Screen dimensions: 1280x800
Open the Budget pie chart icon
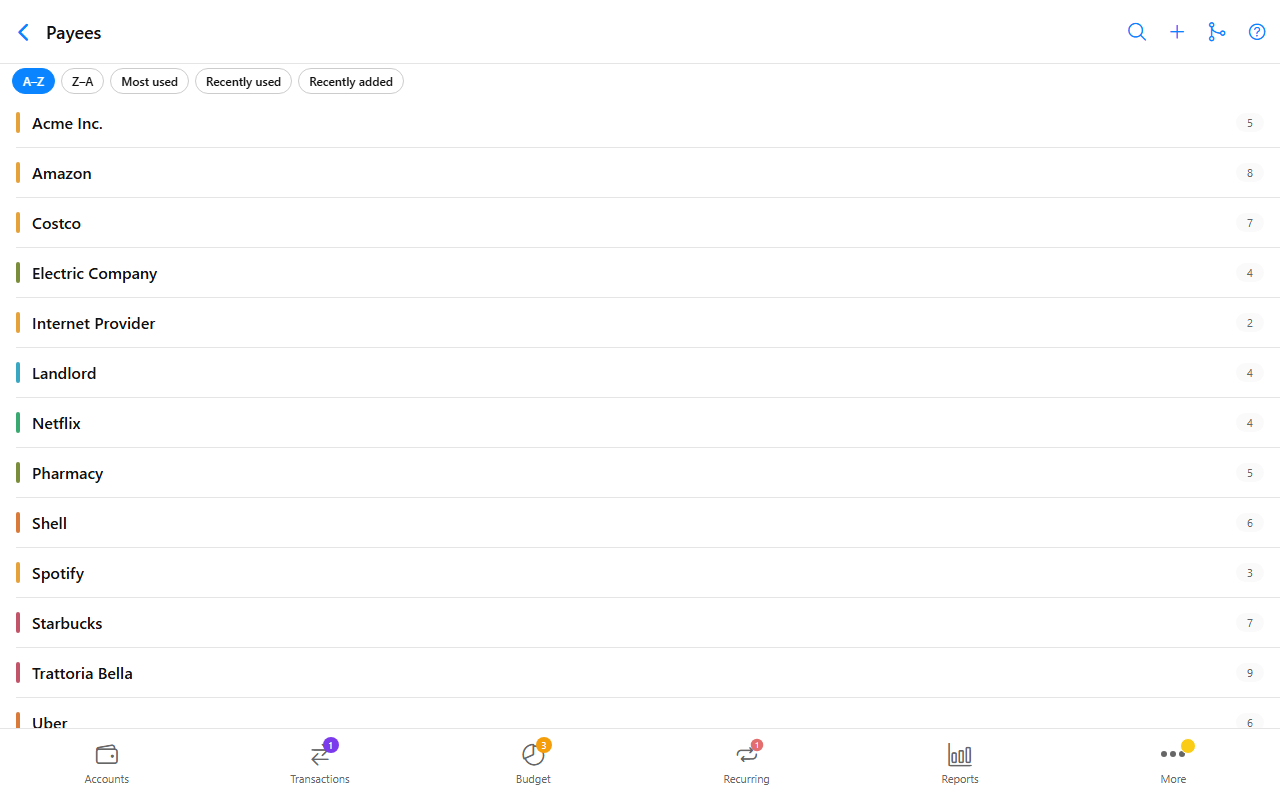coord(533,755)
